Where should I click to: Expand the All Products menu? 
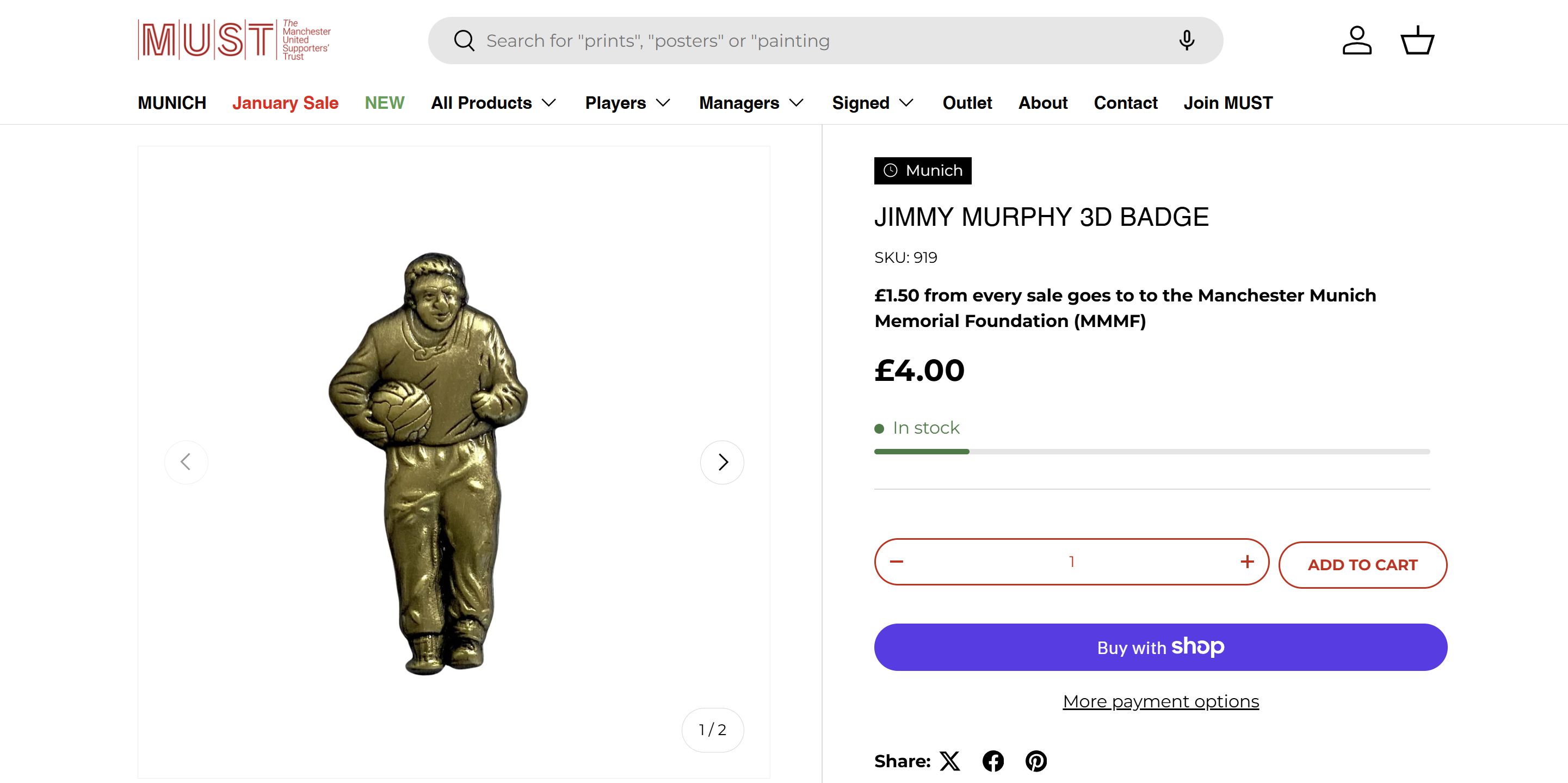tap(493, 103)
